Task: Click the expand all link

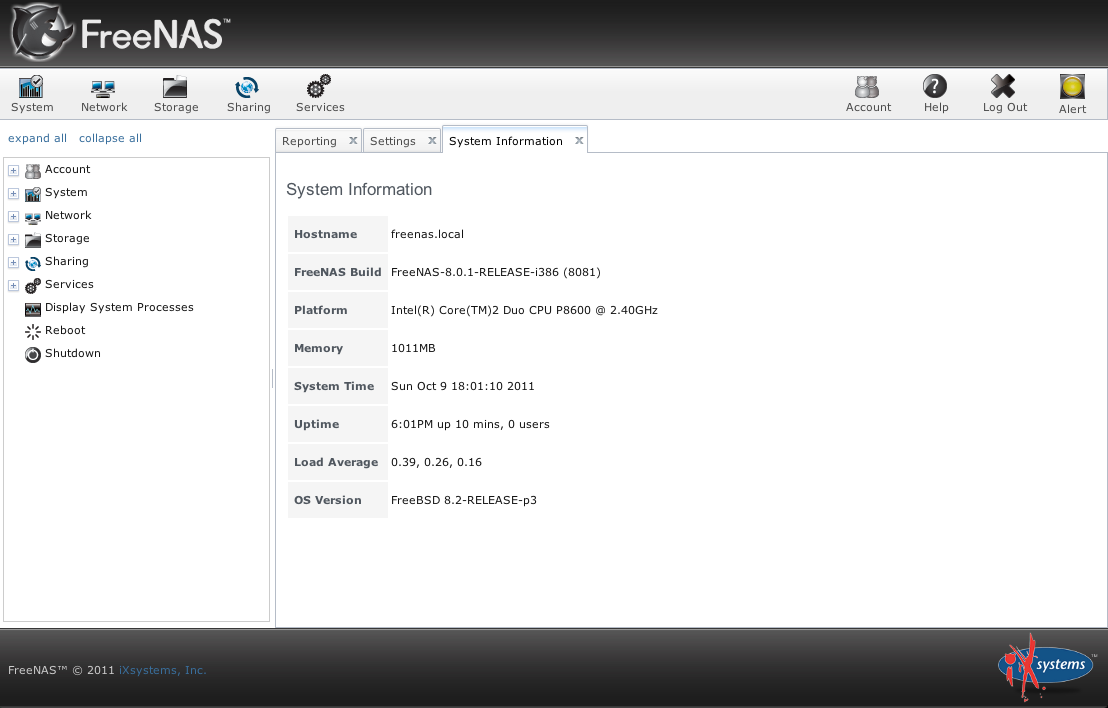Action: coord(38,139)
